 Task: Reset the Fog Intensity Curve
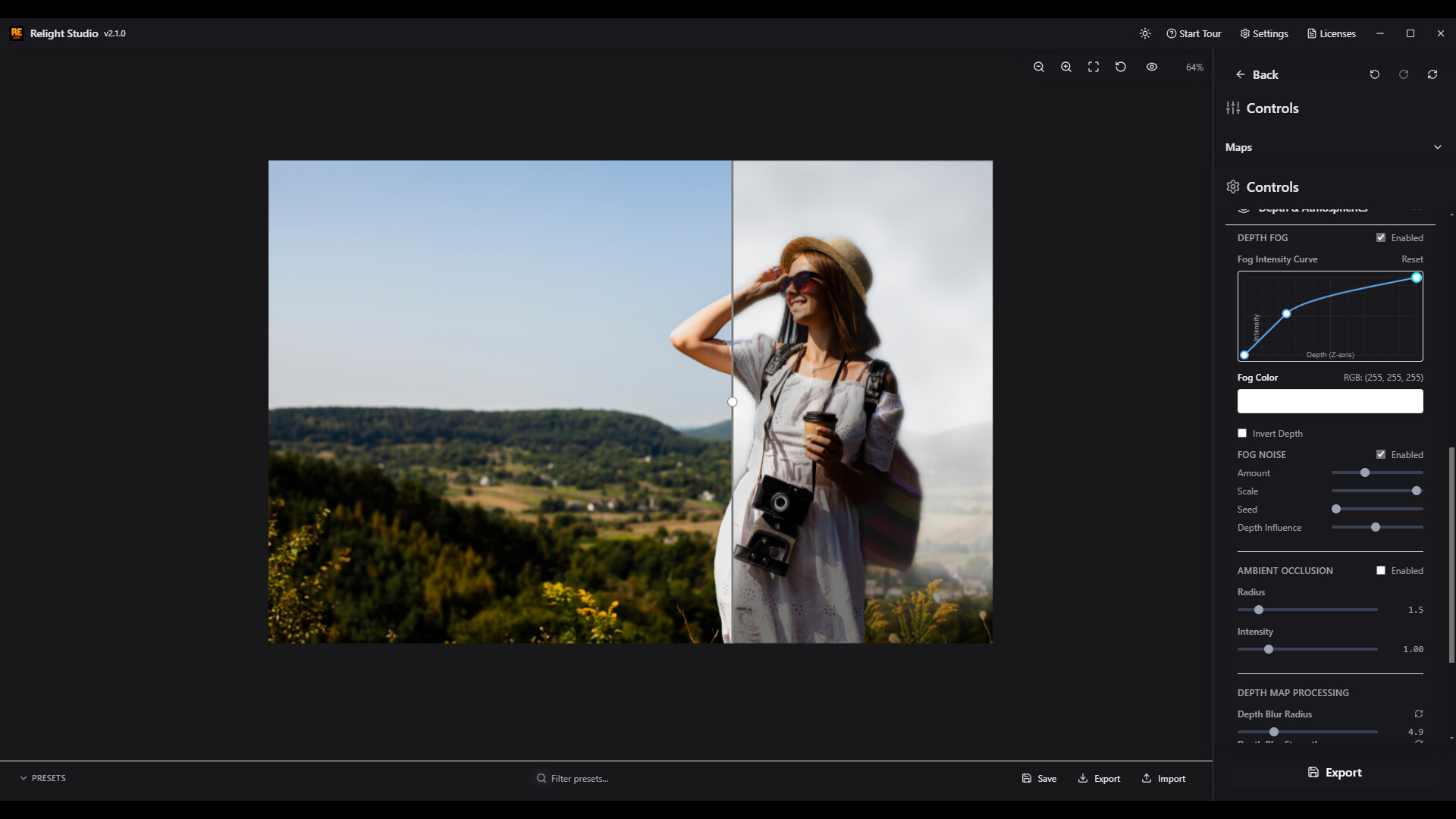(1413, 259)
